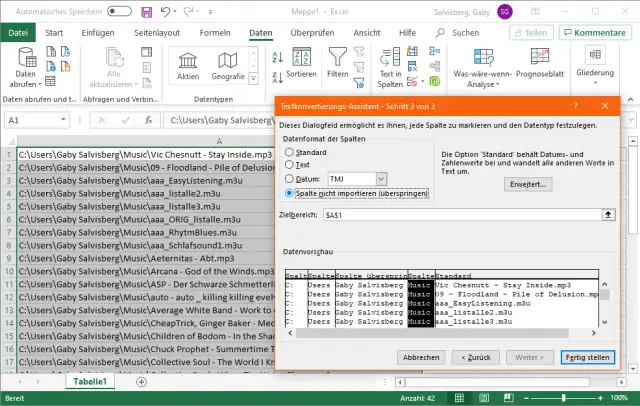Select the Standard radio button
Image resolution: width=640 pixels, height=406 pixels.
[x=290, y=152]
